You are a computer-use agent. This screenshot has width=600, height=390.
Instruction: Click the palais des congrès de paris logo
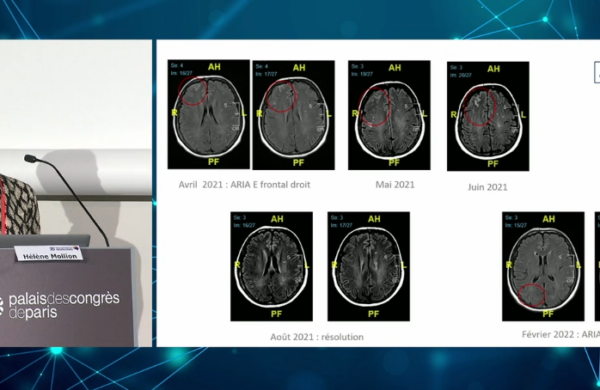(60, 305)
